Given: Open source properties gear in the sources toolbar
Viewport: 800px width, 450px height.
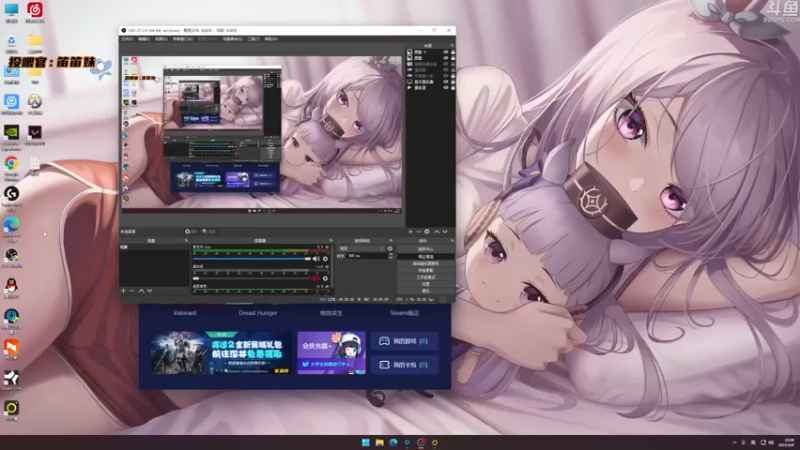Looking at the screenshot, I should pyautogui.click(x=427, y=232).
